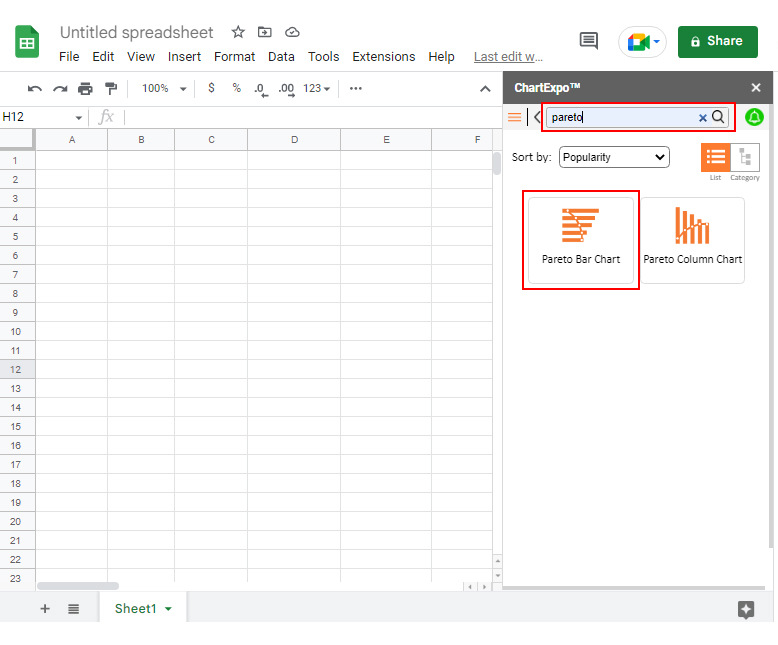The height and width of the screenshot is (645, 778).
Task: Activate the paint format tool
Action: pos(111,89)
